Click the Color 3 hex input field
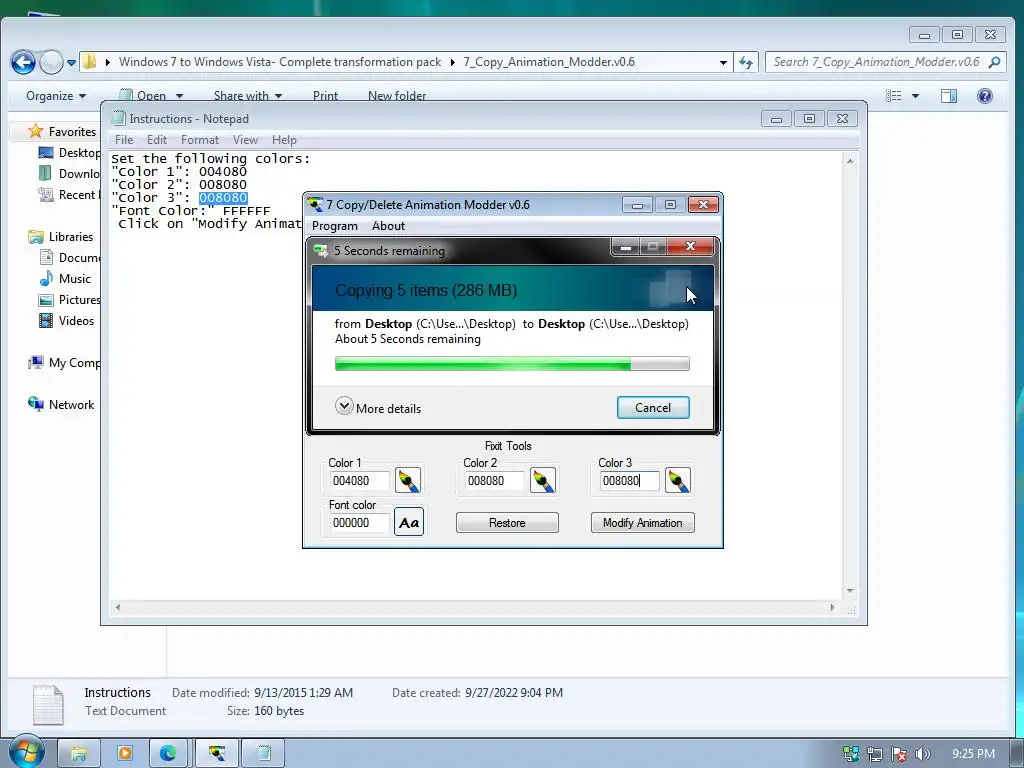 click(x=630, y=481)
